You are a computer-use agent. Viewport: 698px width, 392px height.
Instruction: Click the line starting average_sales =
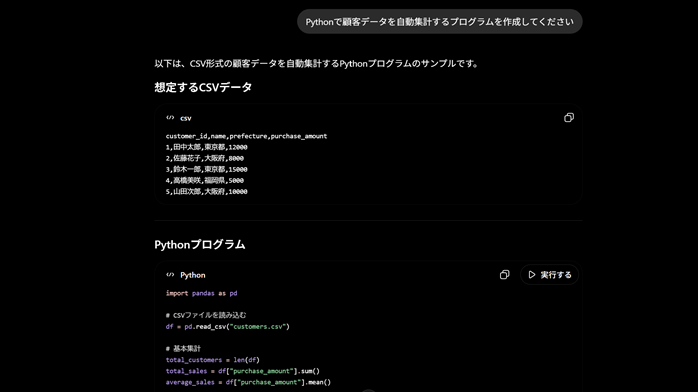(x=248, y=382)
